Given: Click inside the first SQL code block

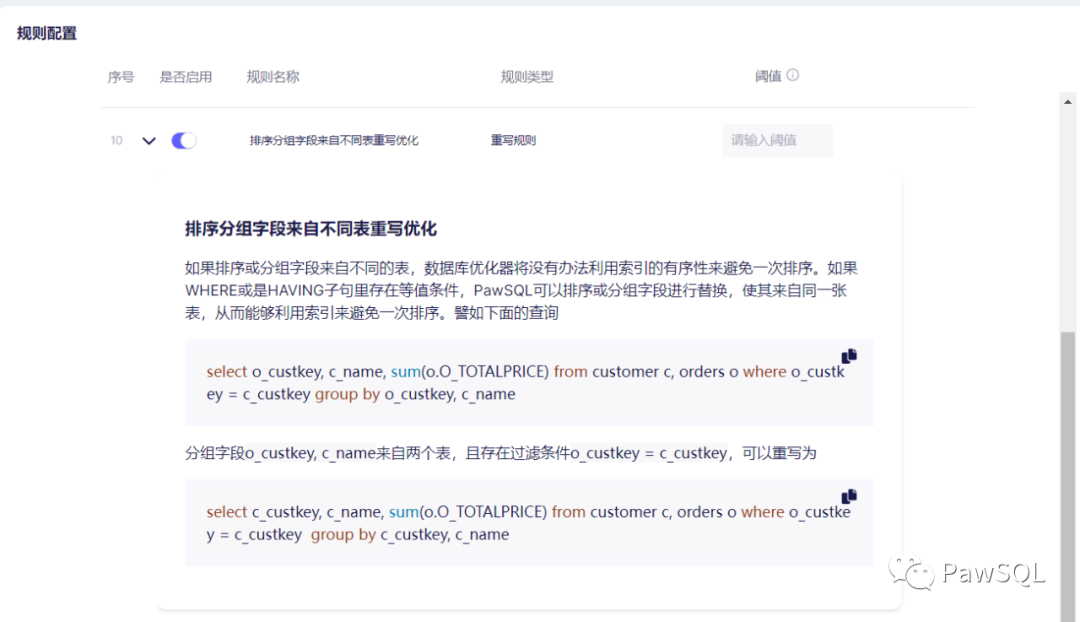Looking at the screenshot, I should pyautogui.click(x=528, y=383).
